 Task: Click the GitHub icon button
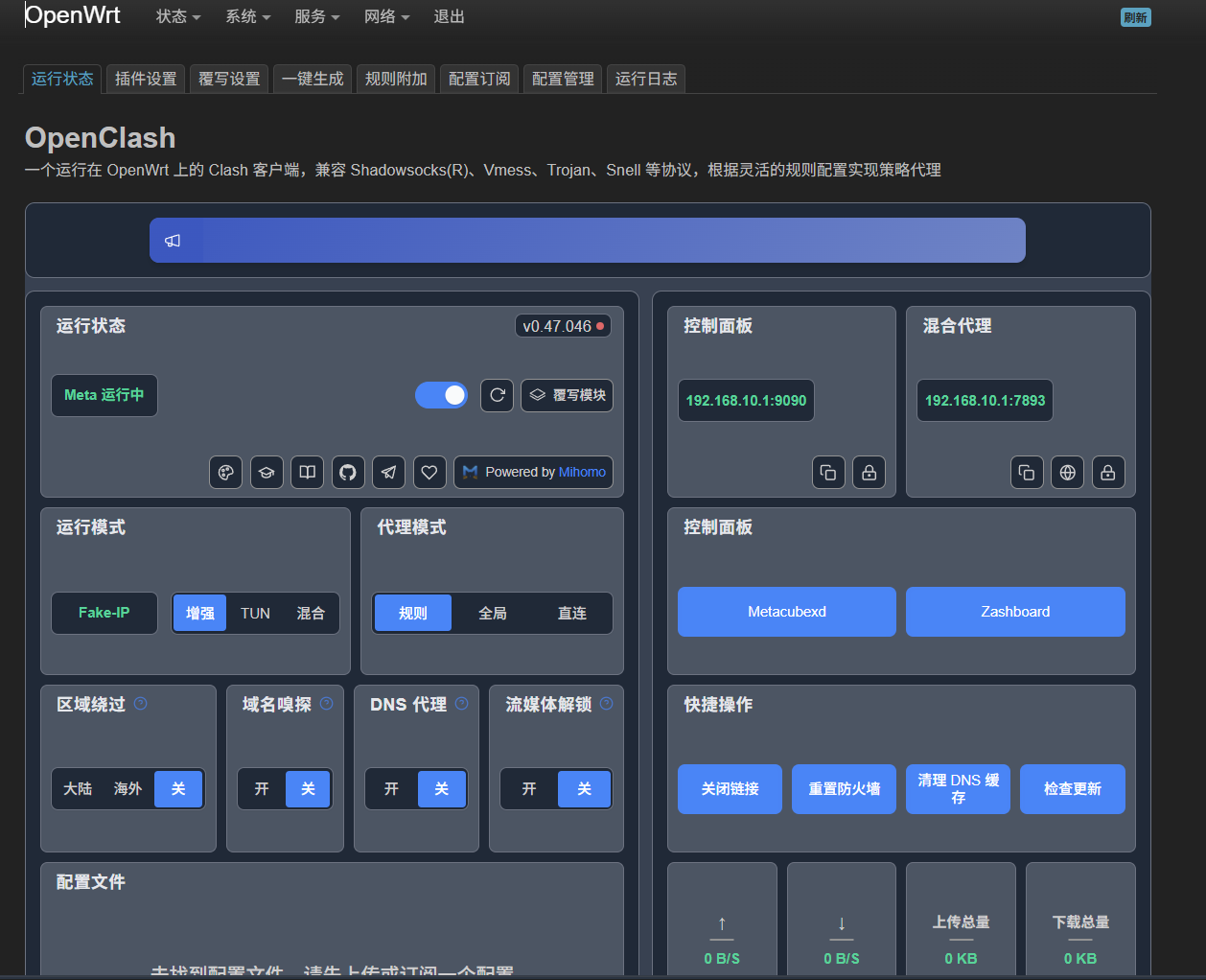[x=348, y=472]
